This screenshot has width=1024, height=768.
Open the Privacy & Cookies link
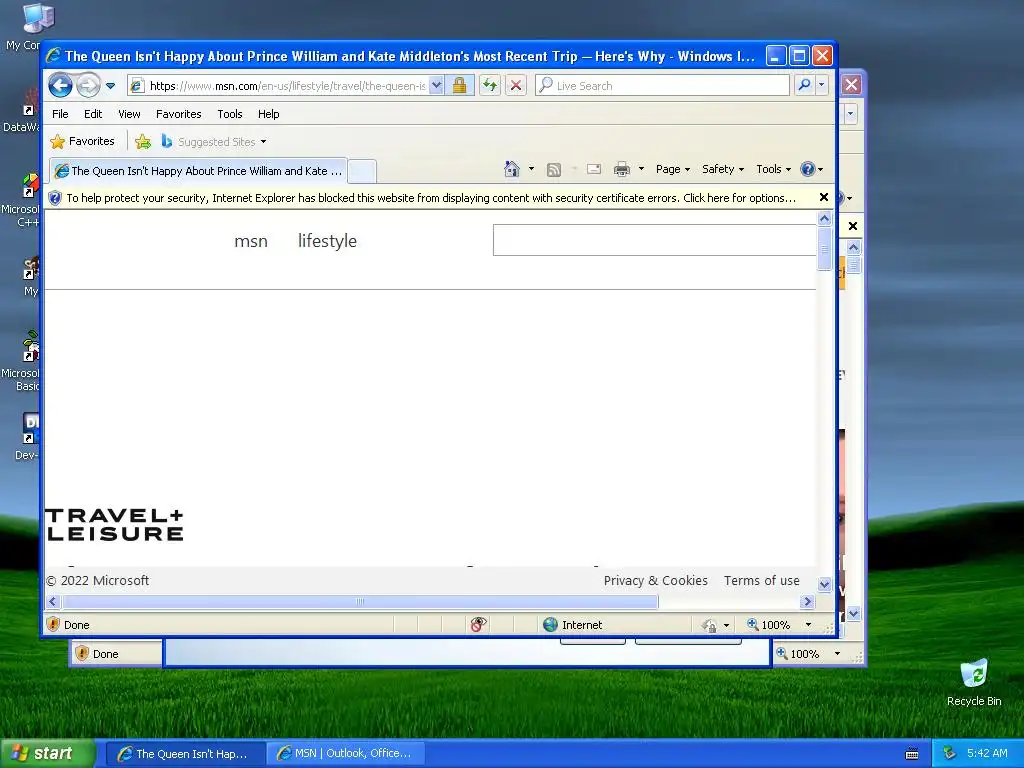[656, 581]
